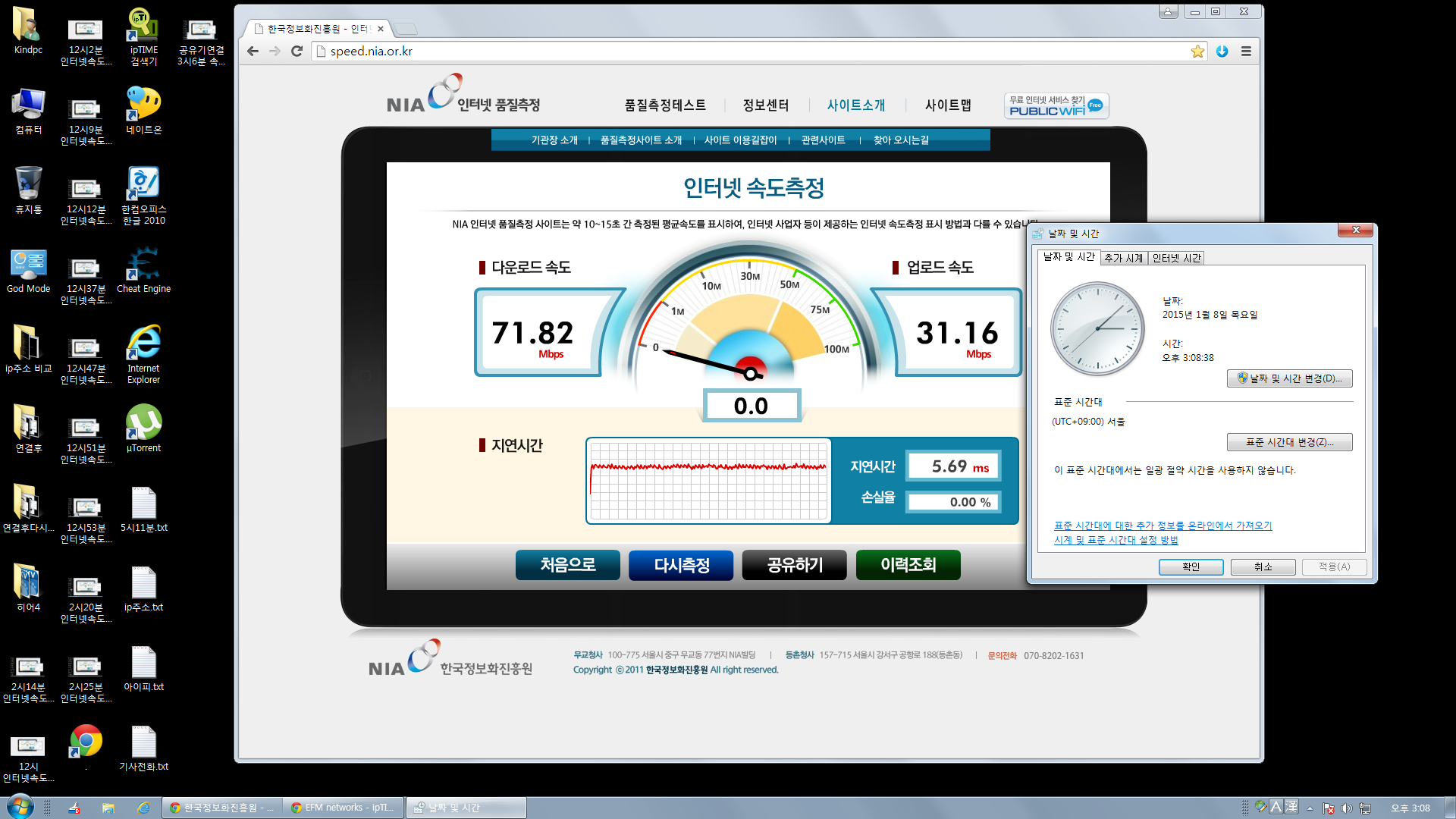
Task: Click the 기관장 소개 submenu link
Action: (554, 140)
